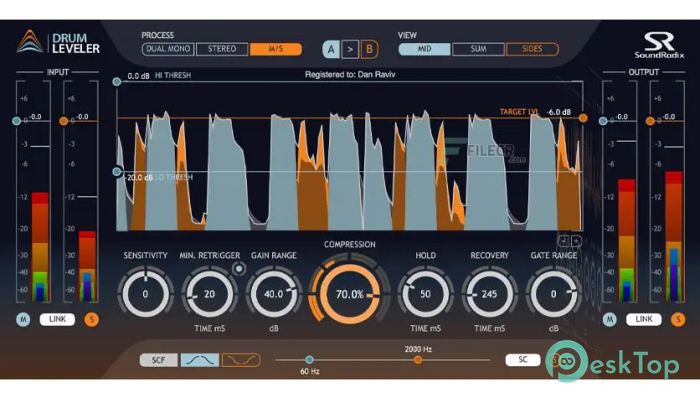This screenshot has height=400, width=700.
Task: Open the SoundRadix logo
Action: pyautogui.click(x=659, y=45)
